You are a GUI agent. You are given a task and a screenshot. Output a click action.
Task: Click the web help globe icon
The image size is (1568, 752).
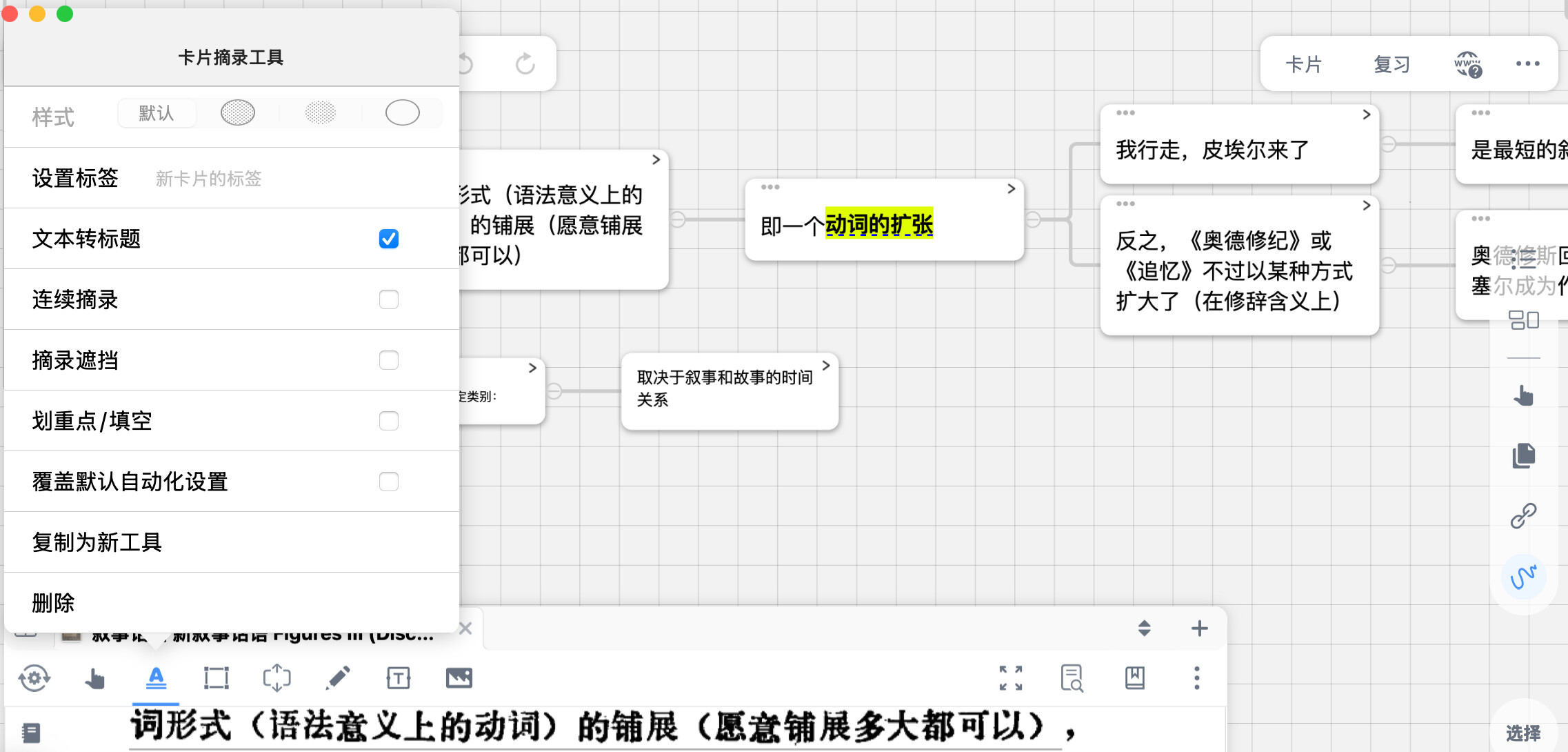click(1468, 64)
